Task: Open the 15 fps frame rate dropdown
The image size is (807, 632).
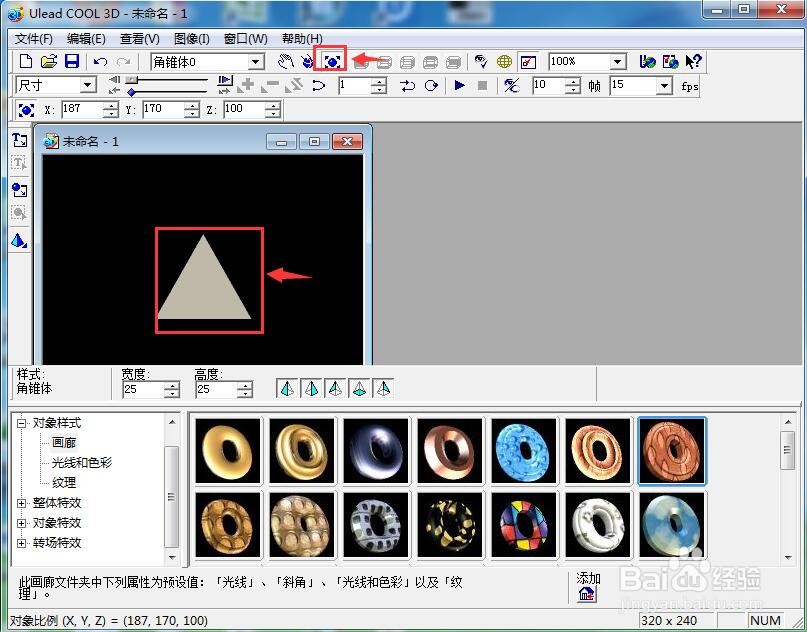Action: point(664,85)
